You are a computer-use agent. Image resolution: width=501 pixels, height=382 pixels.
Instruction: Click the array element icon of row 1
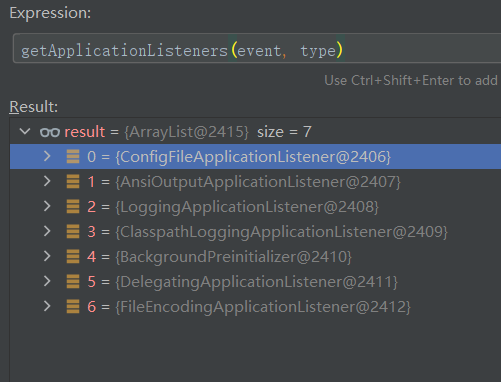point(73,182)
